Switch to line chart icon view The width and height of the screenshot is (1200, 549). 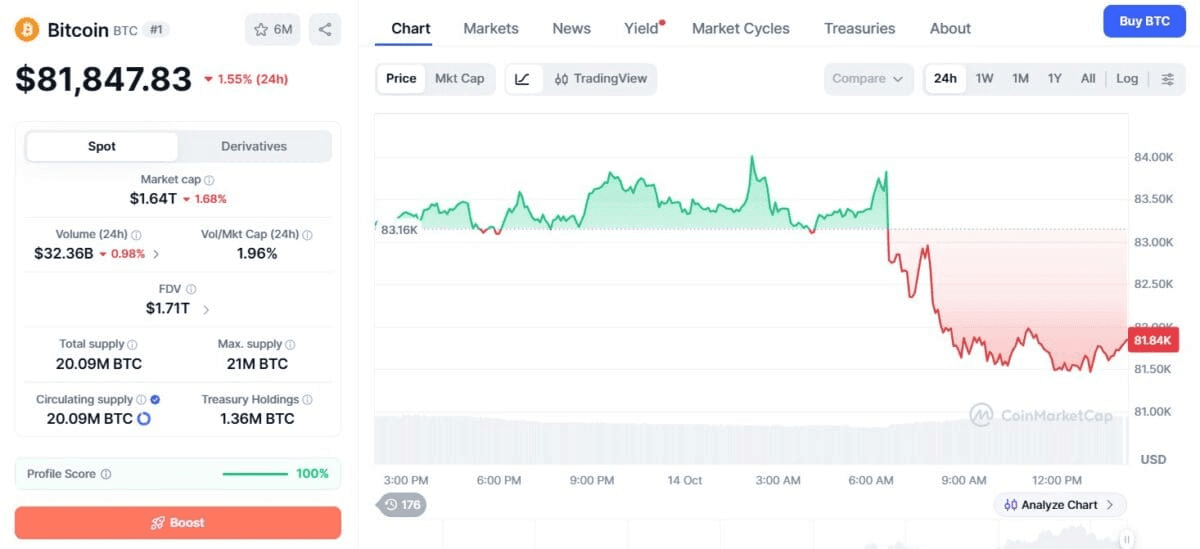click(523, 79)
